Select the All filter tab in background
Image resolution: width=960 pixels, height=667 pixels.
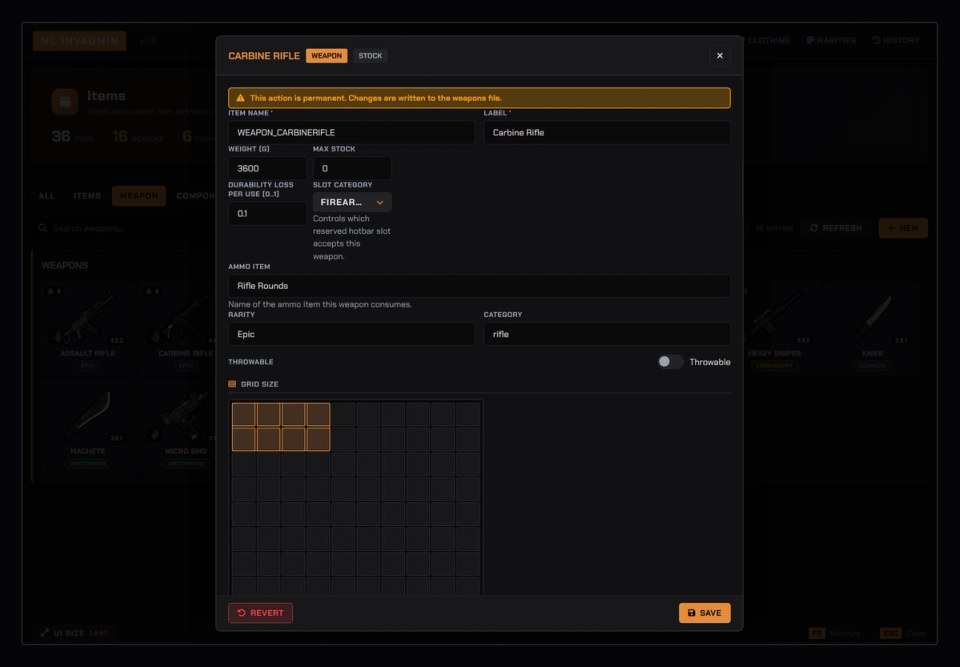tap(47, 196)
